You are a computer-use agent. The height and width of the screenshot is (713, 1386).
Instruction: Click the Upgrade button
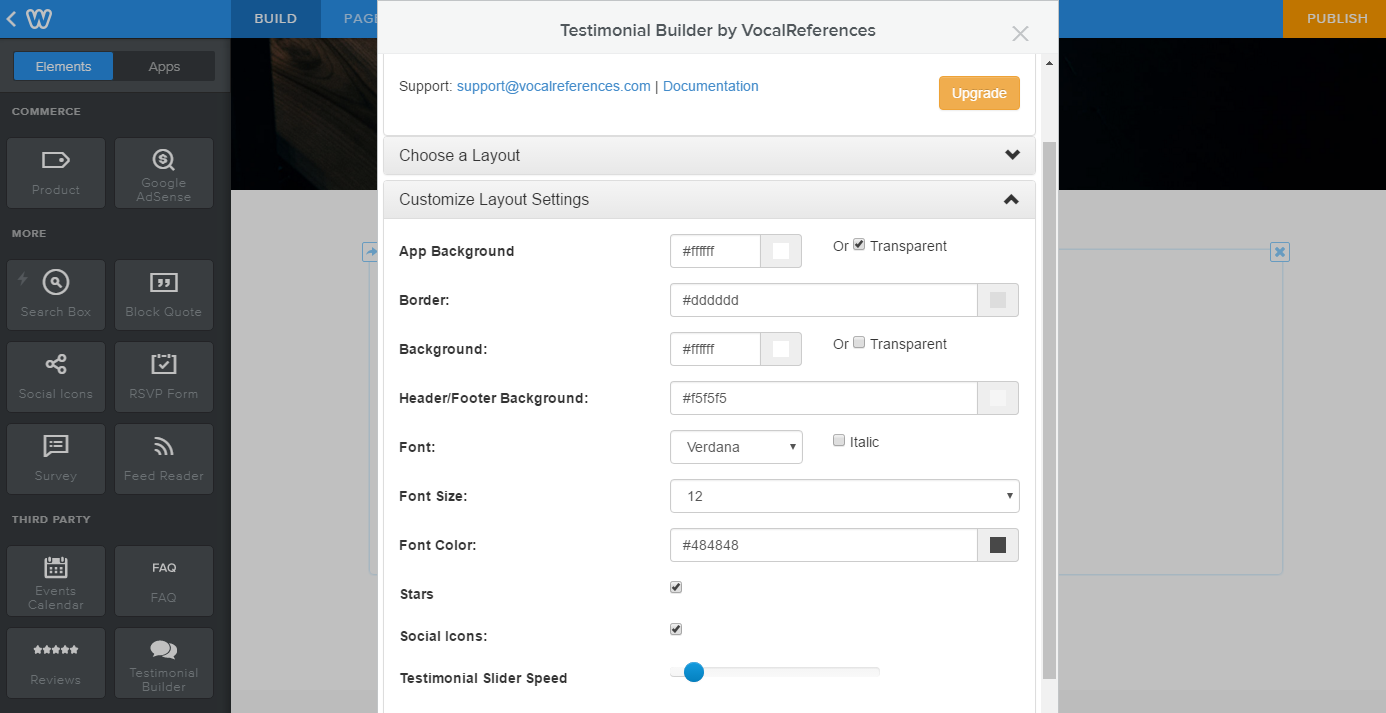pos(979,93)
